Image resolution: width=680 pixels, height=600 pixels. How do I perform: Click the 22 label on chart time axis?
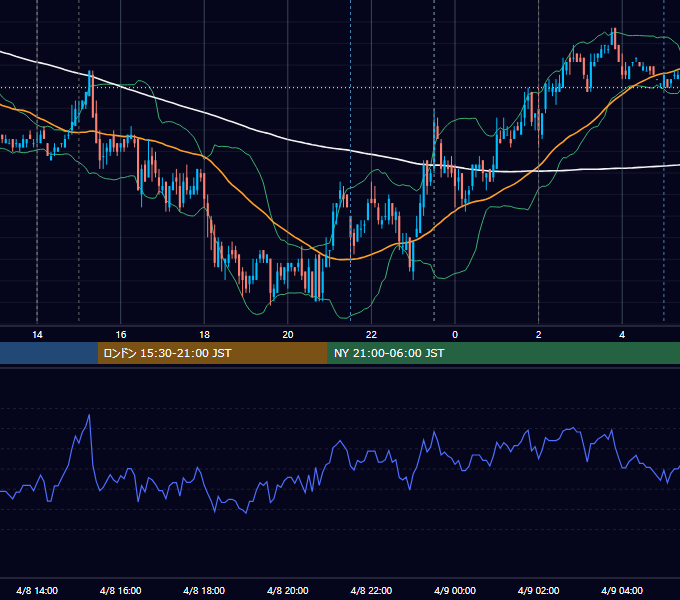371,335
